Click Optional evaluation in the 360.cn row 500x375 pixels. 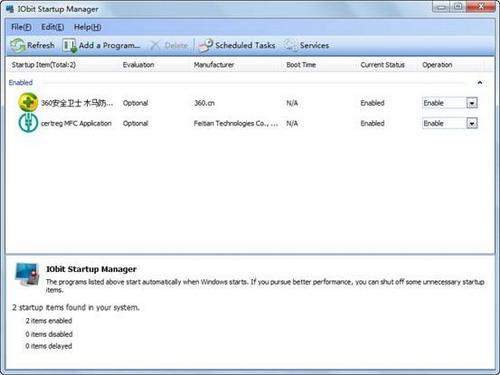(x=135, y=103)
